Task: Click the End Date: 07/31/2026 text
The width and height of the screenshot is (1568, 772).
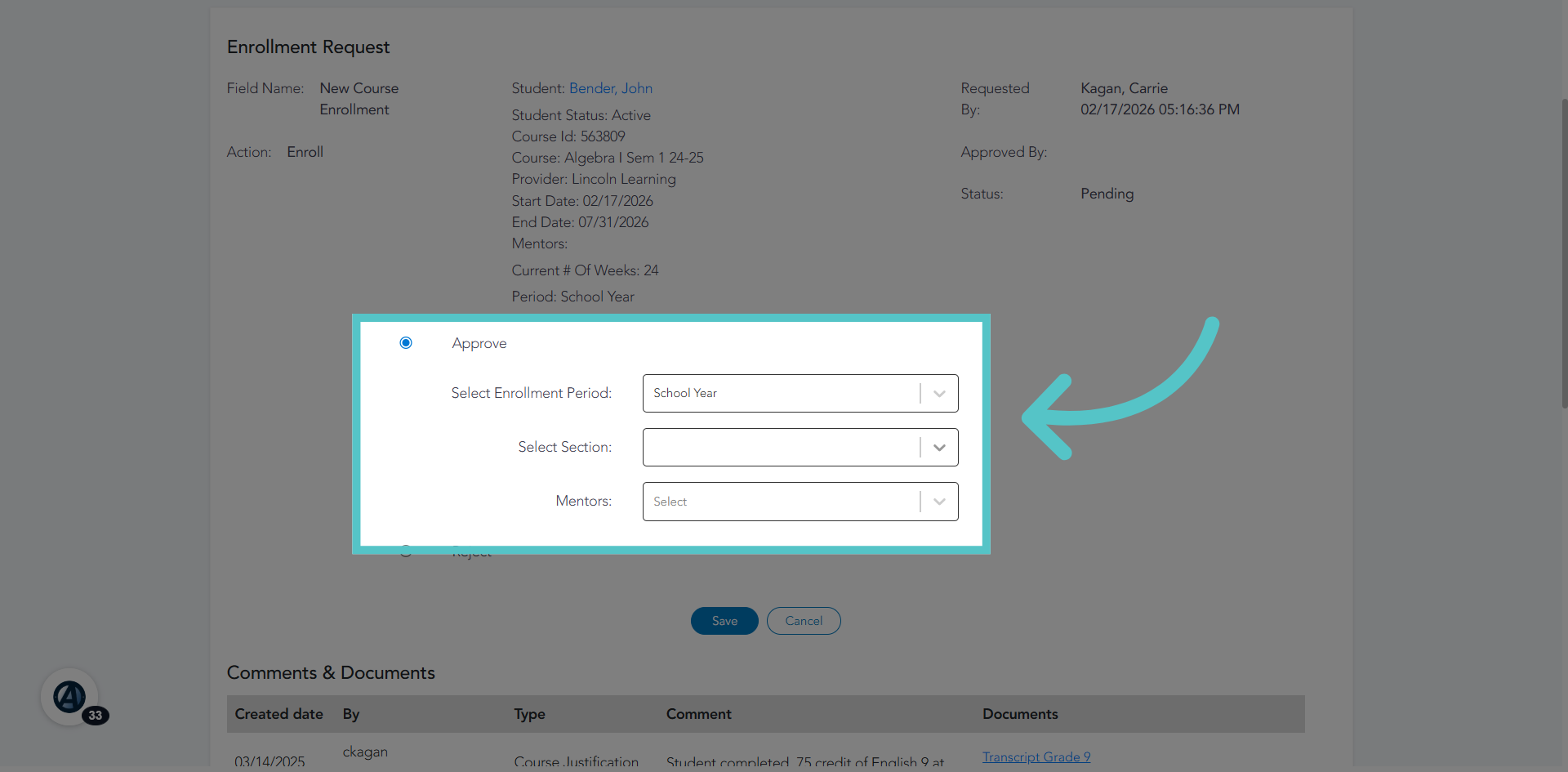Action: pyautogui.click(x=580, y=222)
